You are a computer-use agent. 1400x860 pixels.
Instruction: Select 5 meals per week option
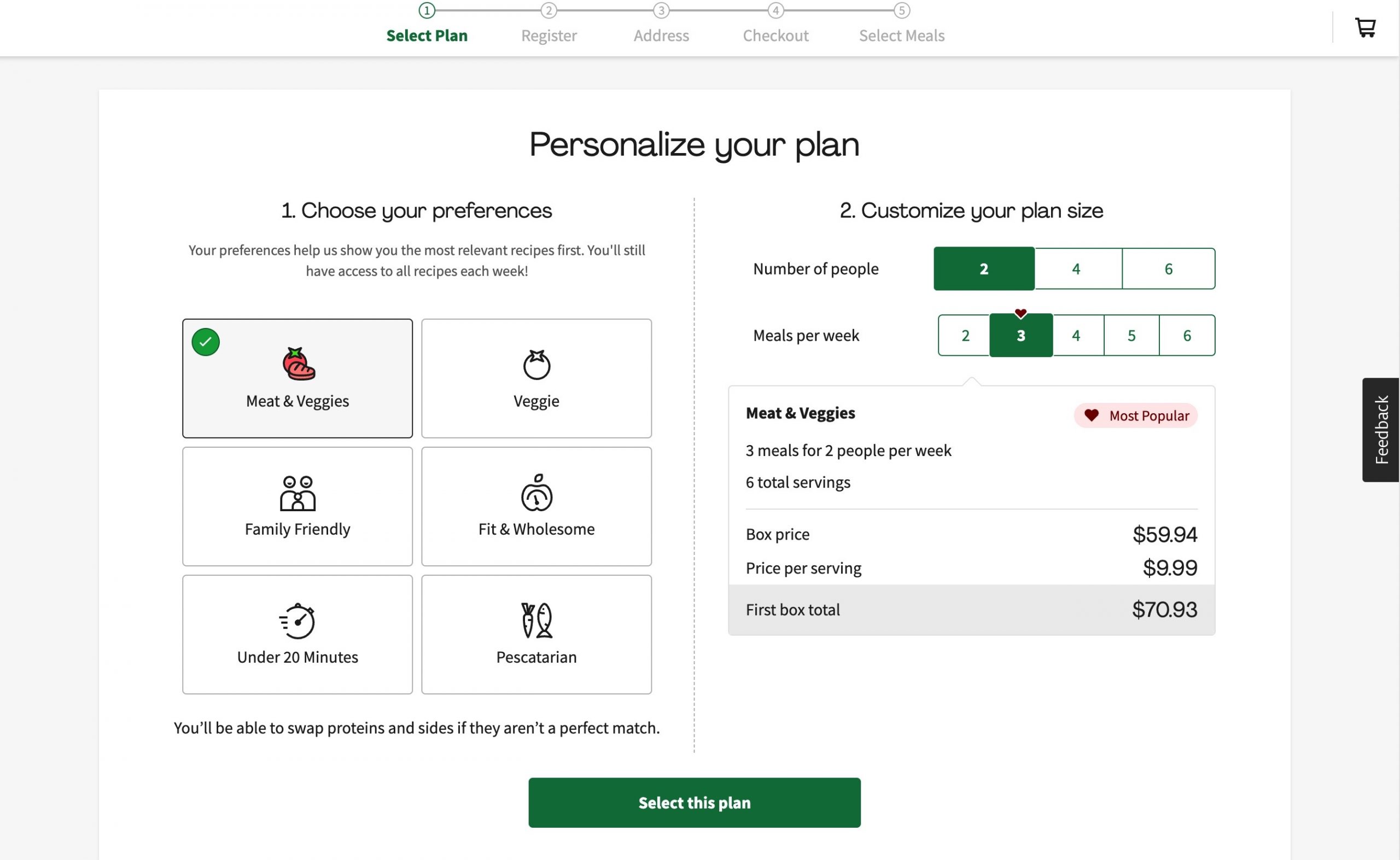1131,335
